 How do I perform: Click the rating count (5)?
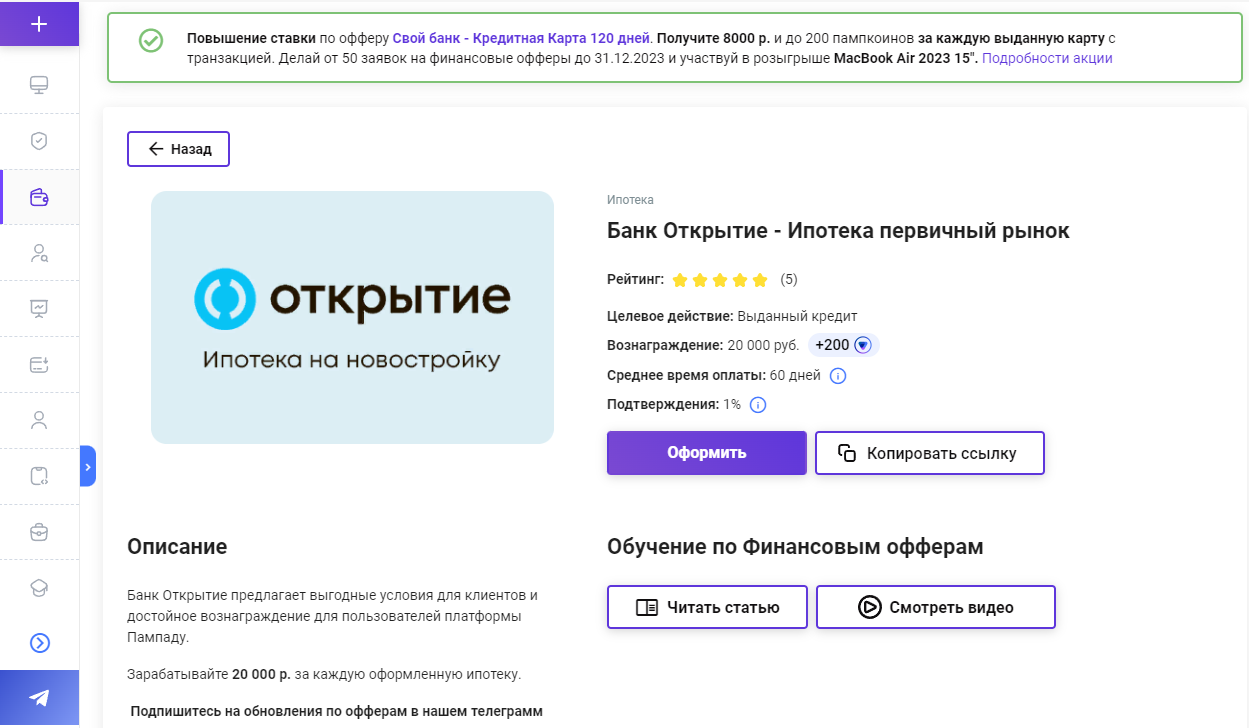coord(789,279)
